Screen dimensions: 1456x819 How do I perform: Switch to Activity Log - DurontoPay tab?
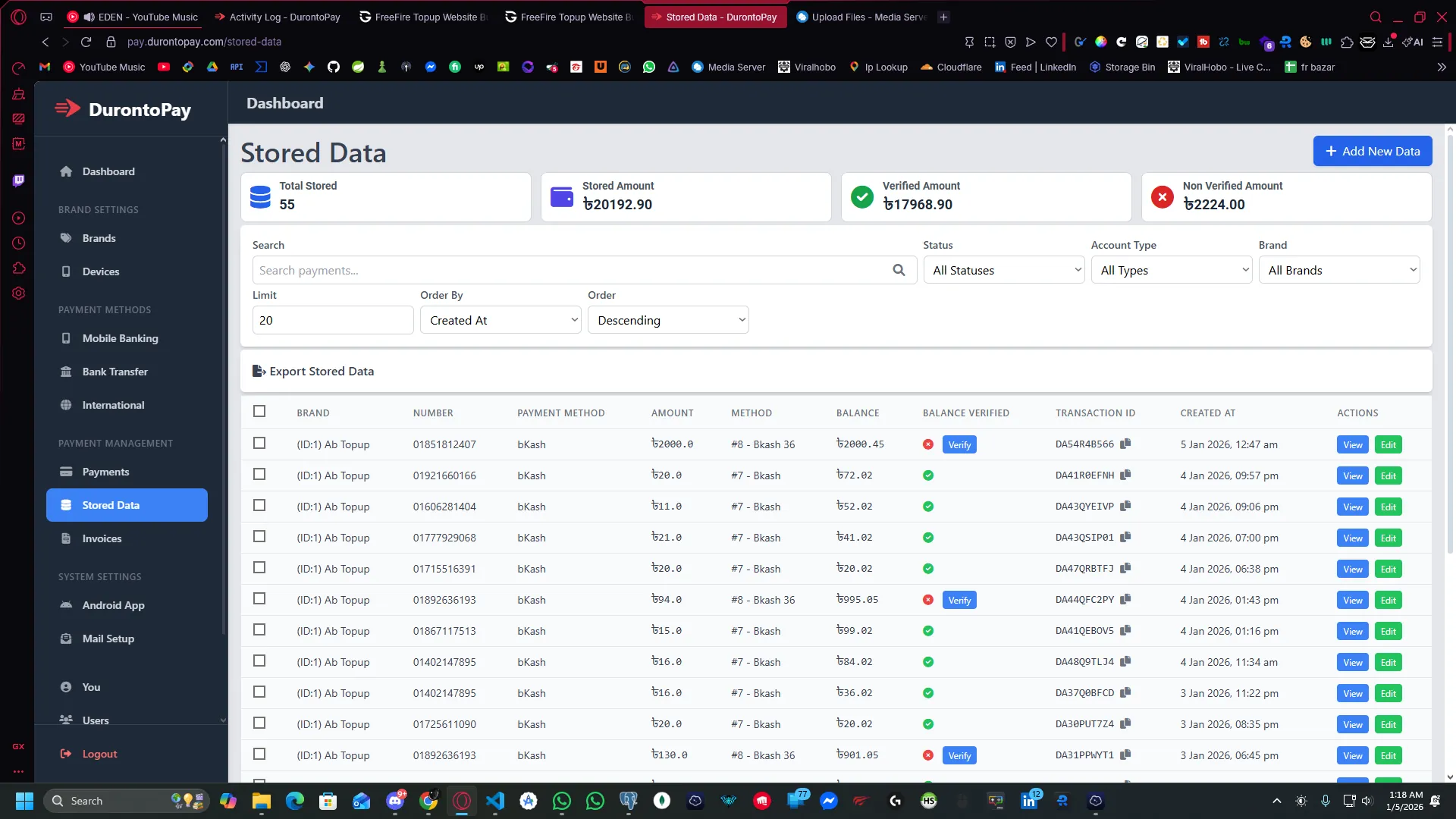click(278, 17)
